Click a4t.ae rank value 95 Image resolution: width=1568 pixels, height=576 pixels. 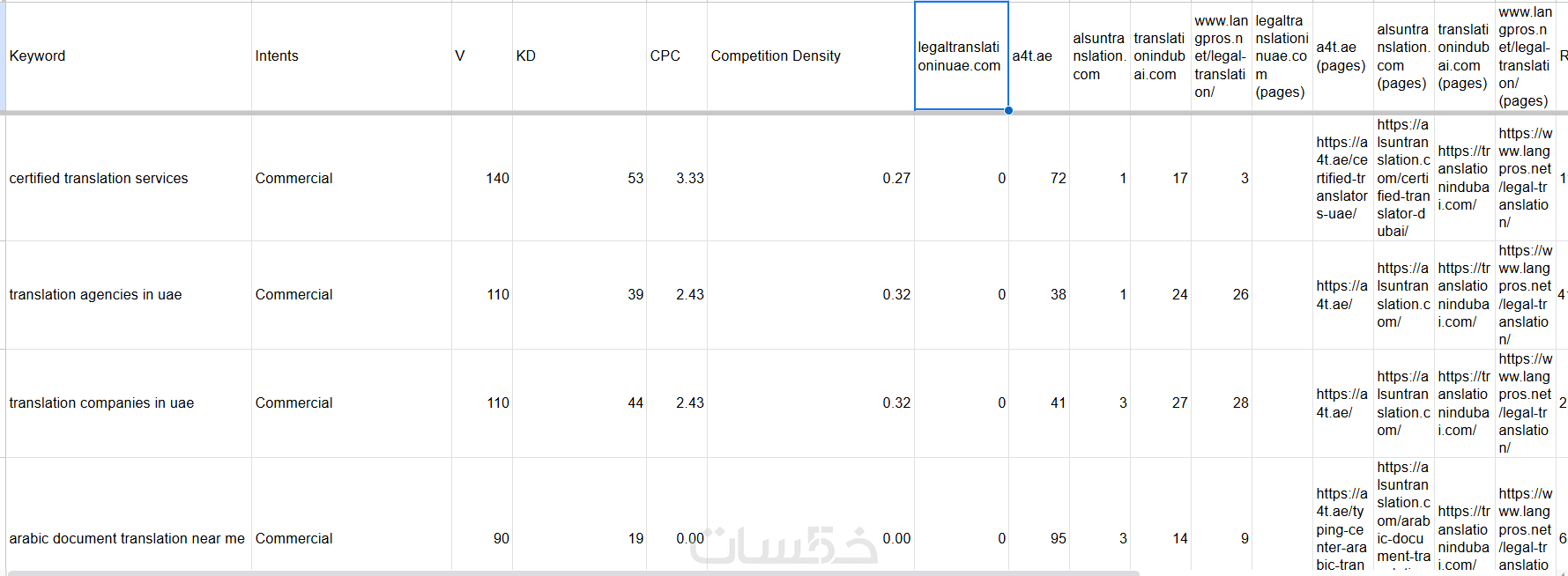coord(1038,516)
